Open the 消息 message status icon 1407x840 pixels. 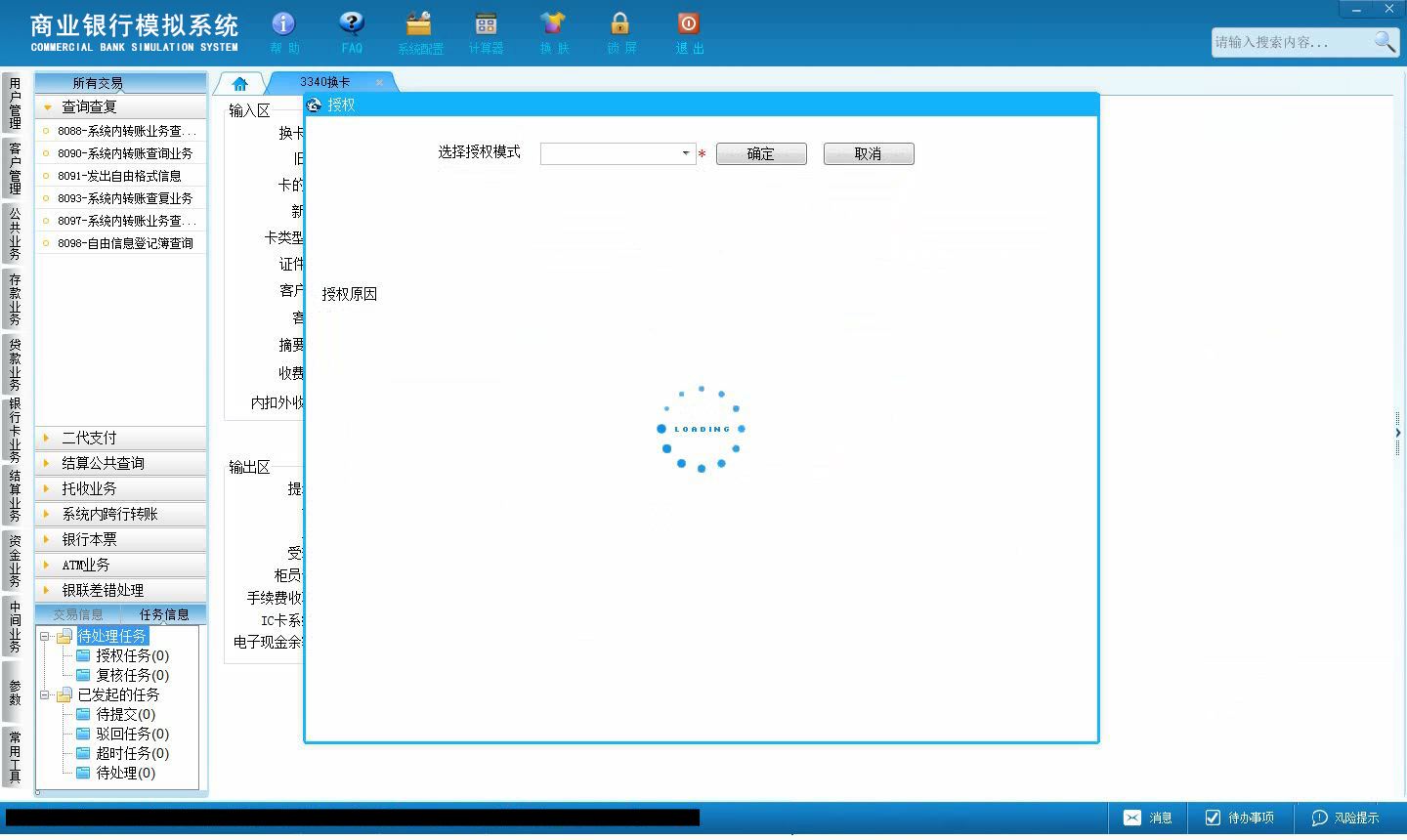1147,818
